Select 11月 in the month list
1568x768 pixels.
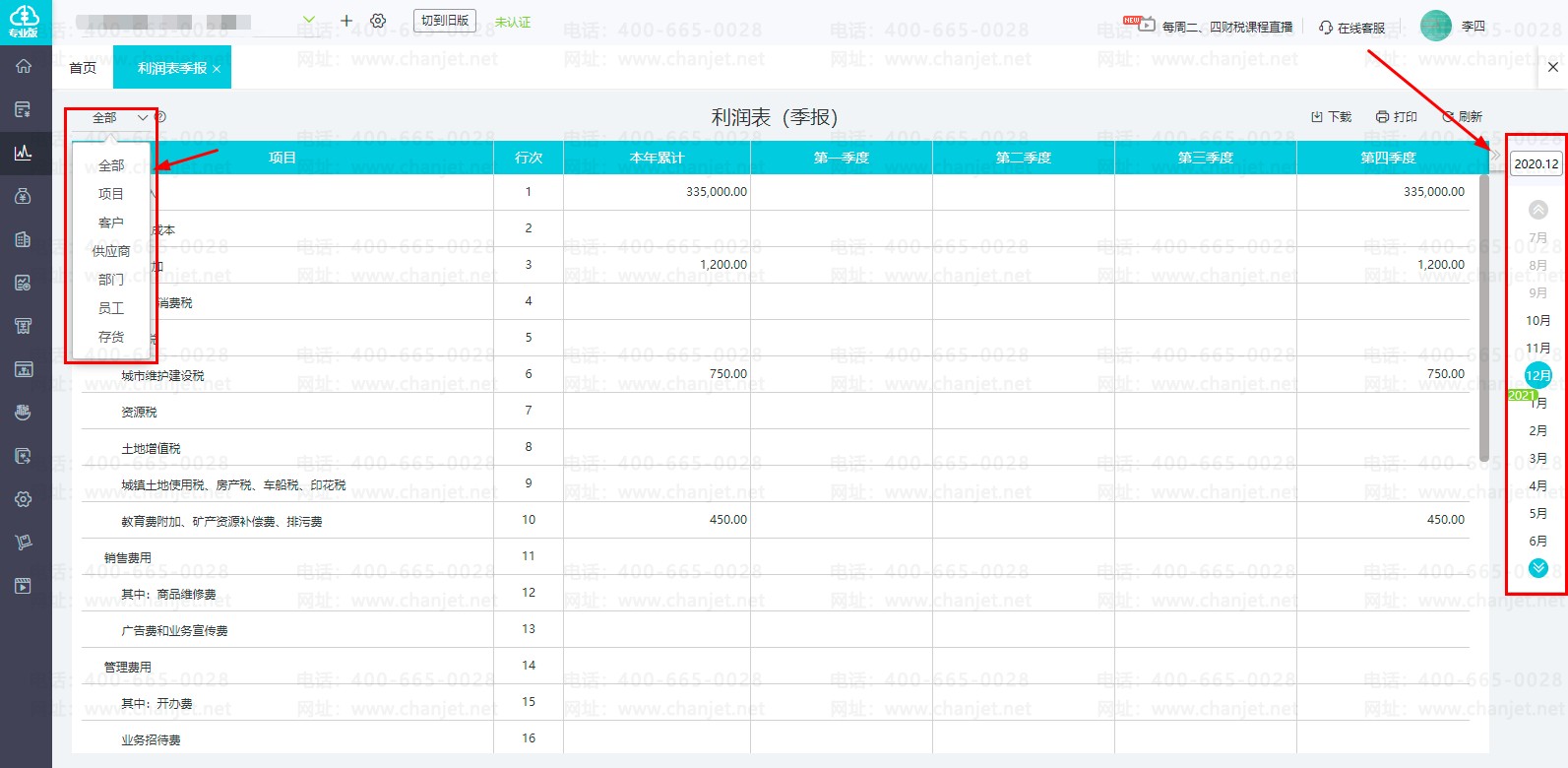[x=1538, y=348]
